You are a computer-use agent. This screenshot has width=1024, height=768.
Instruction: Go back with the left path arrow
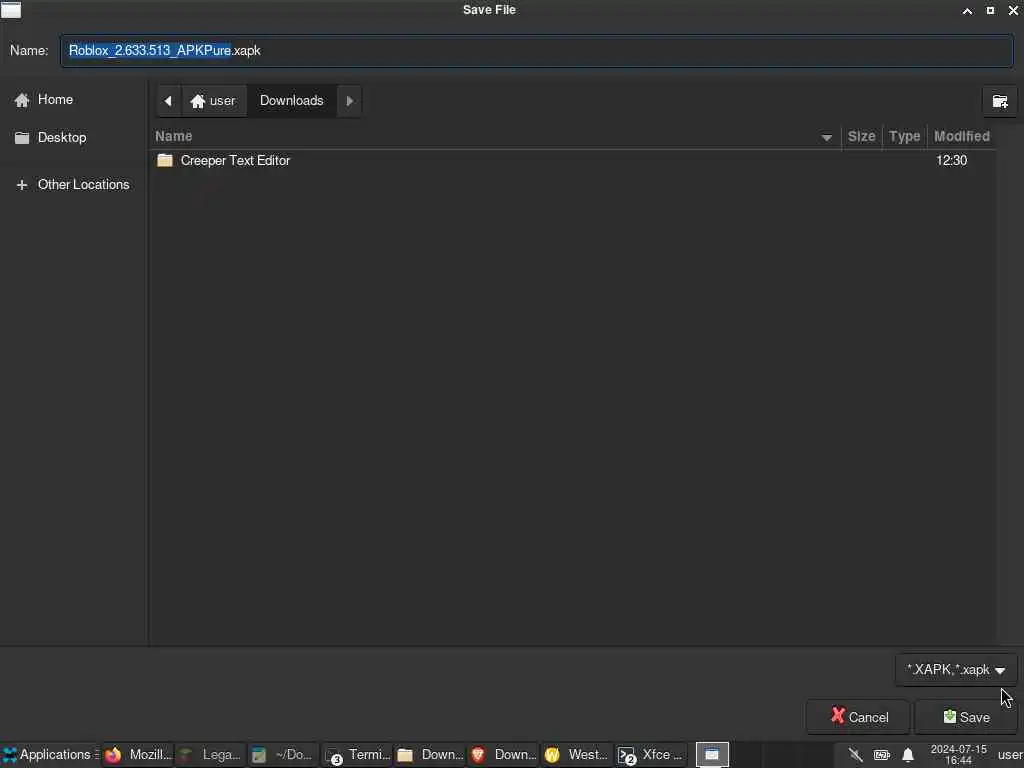168,101
